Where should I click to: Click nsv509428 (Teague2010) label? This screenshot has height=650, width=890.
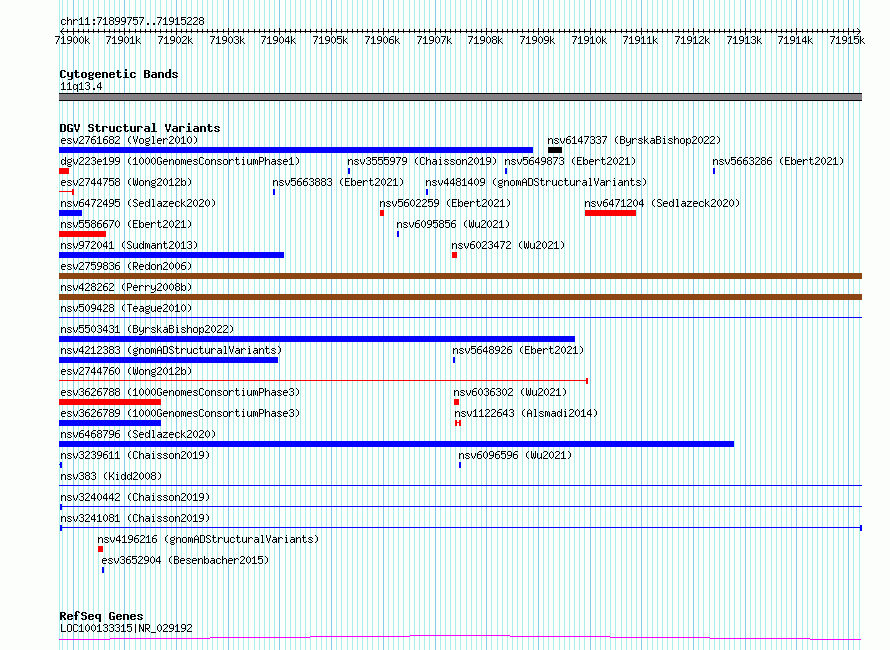[126, 308]
